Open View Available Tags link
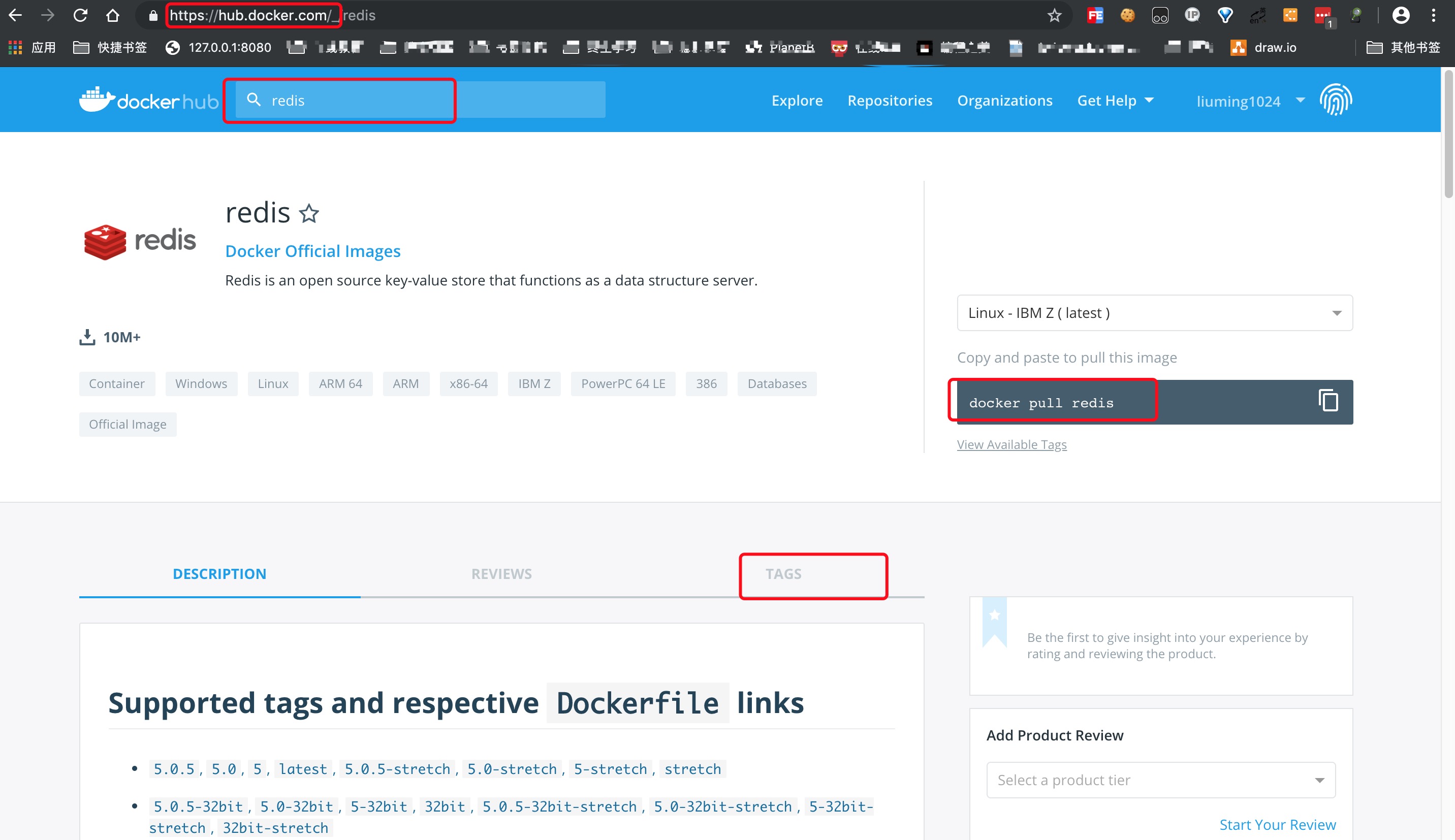The image size is (1455, 840). pyautogui.click(x=1011, y=444)
